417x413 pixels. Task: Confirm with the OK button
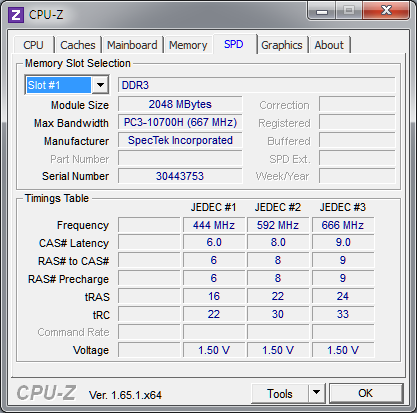click(x=366, y=393)
